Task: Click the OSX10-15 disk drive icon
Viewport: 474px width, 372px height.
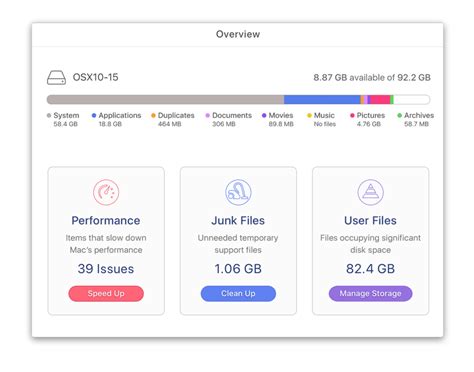Action: click(56, 77)
